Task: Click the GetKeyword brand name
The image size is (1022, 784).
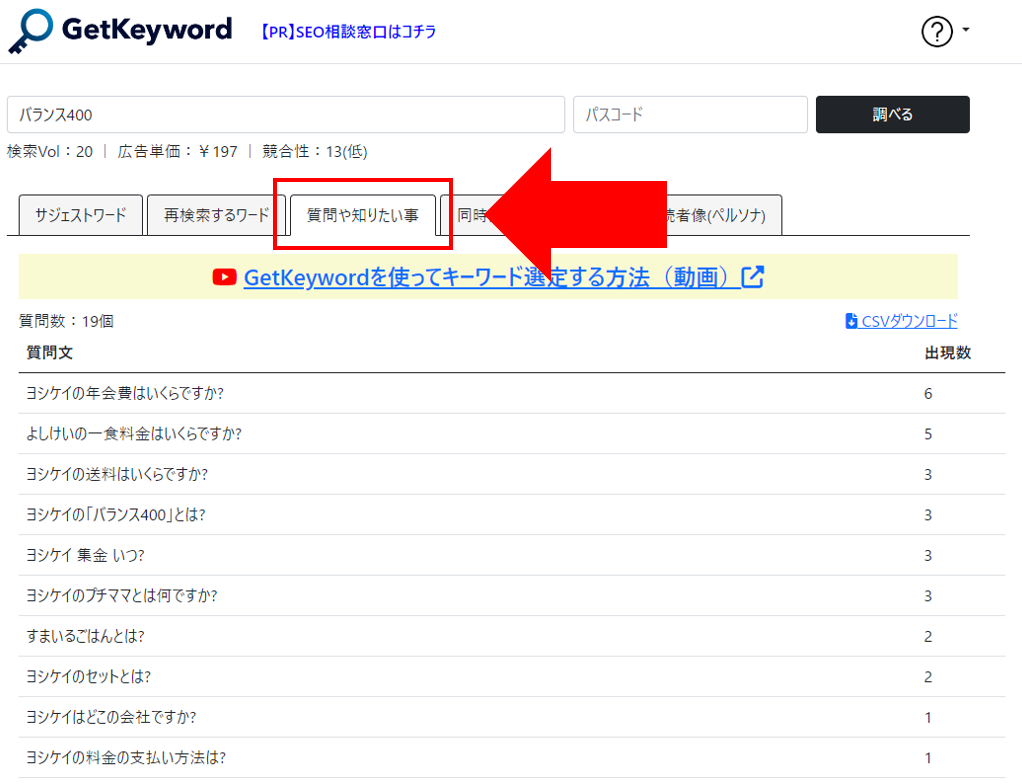Action: tap(147, 29)
